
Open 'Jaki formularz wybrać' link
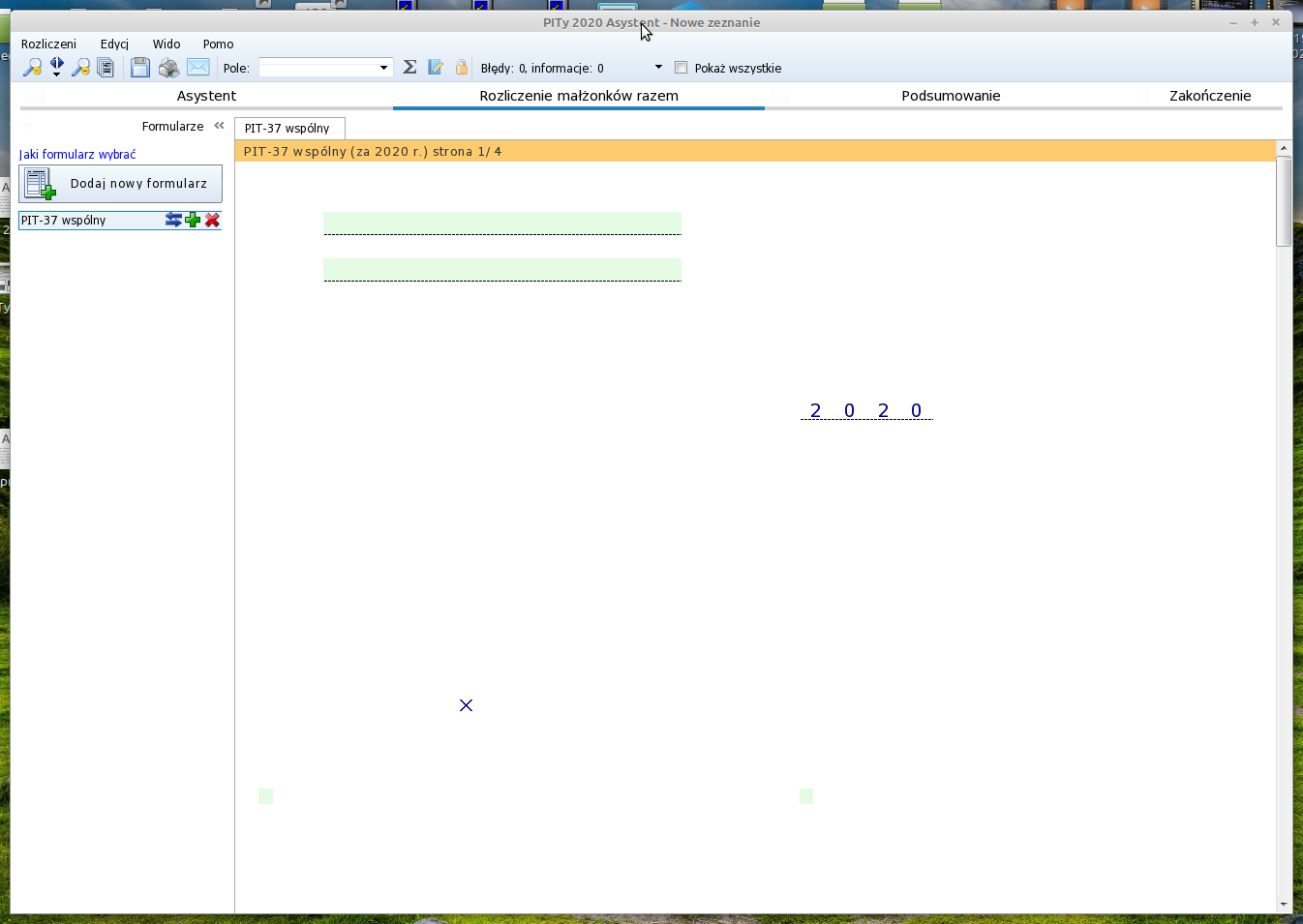(77, 155)
